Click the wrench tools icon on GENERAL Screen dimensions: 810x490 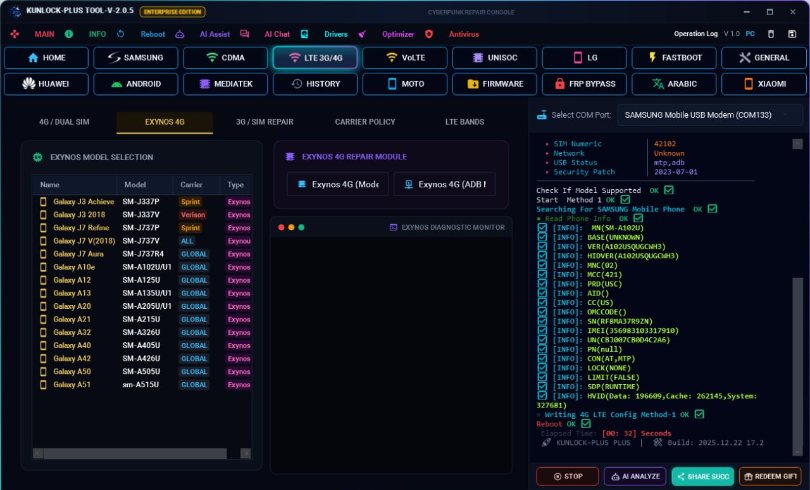click(x=744, y=58)
